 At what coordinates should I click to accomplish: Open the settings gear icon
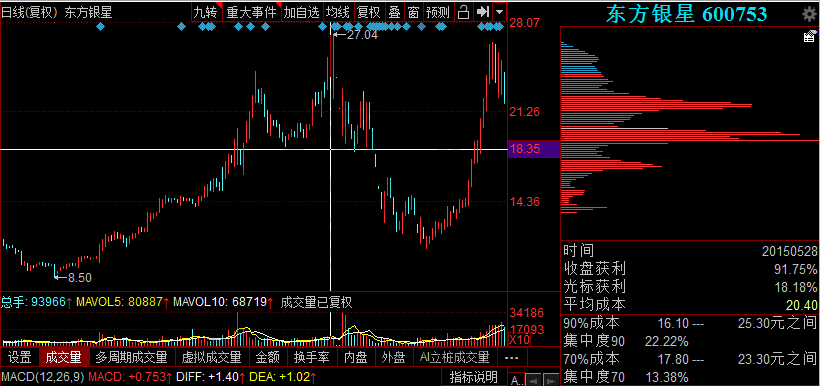pyautogui.click(x=809, y=14)
